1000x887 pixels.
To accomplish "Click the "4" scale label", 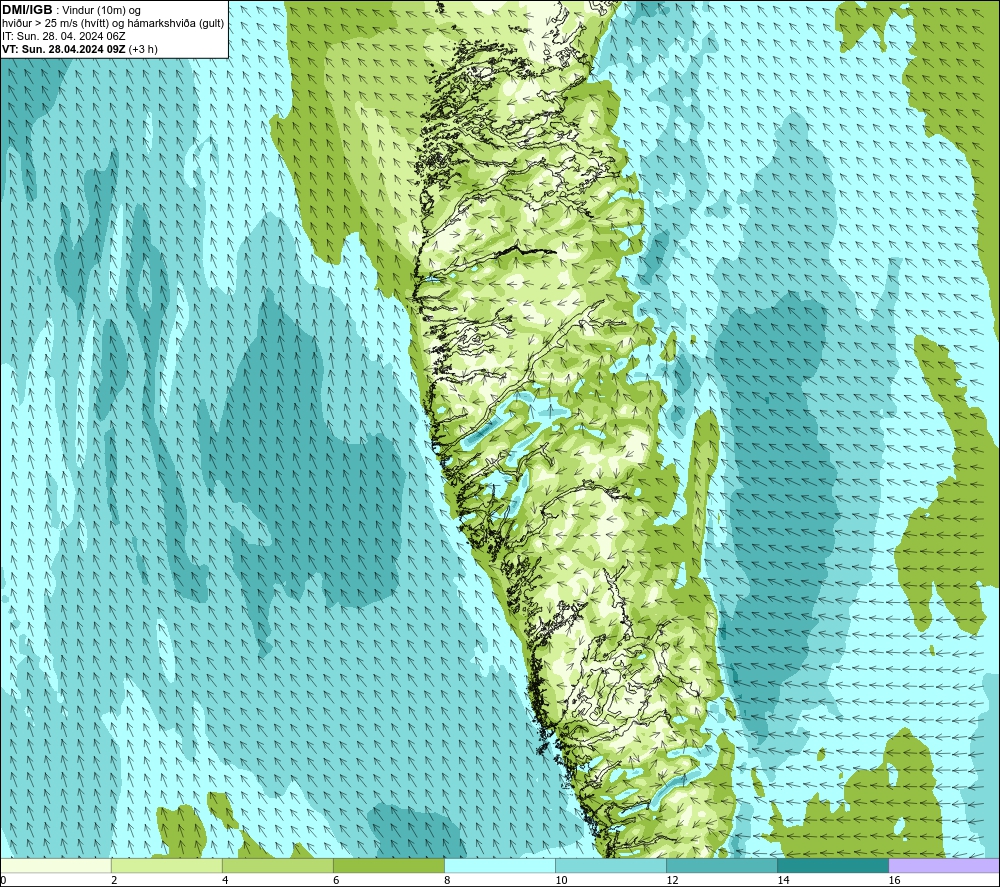I will (x=225, y=881).
